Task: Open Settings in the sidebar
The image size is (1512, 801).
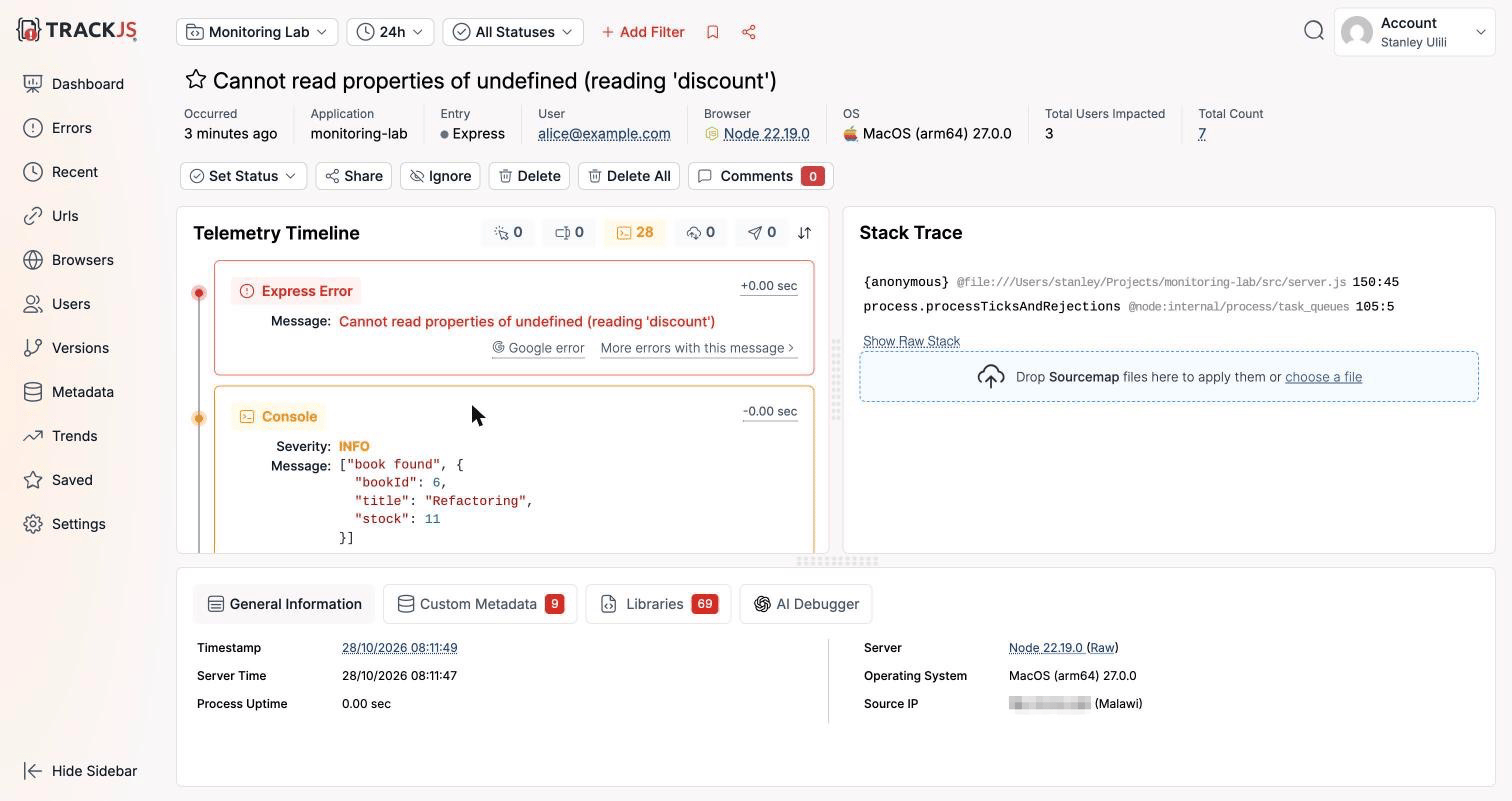Action: 65,524
